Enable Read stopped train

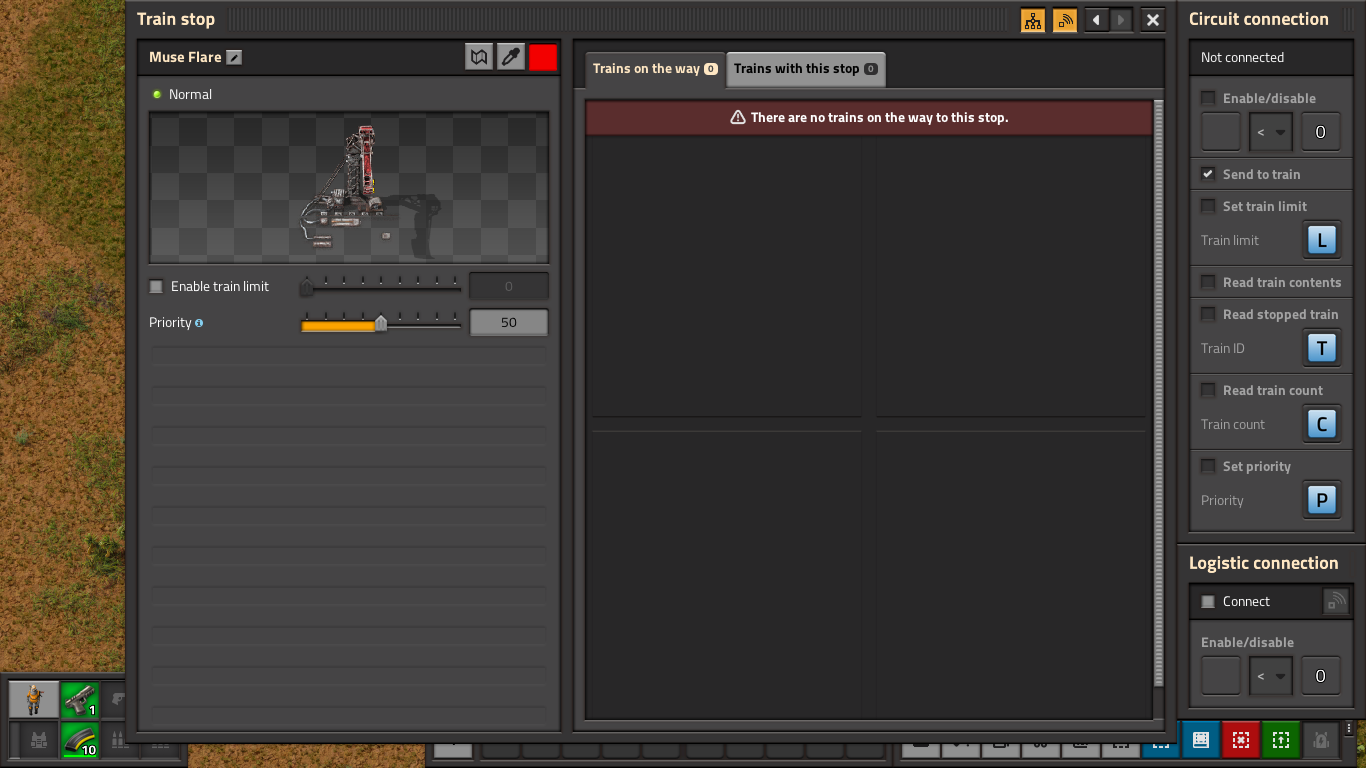pyautogui.click(x=1208, y=314)
